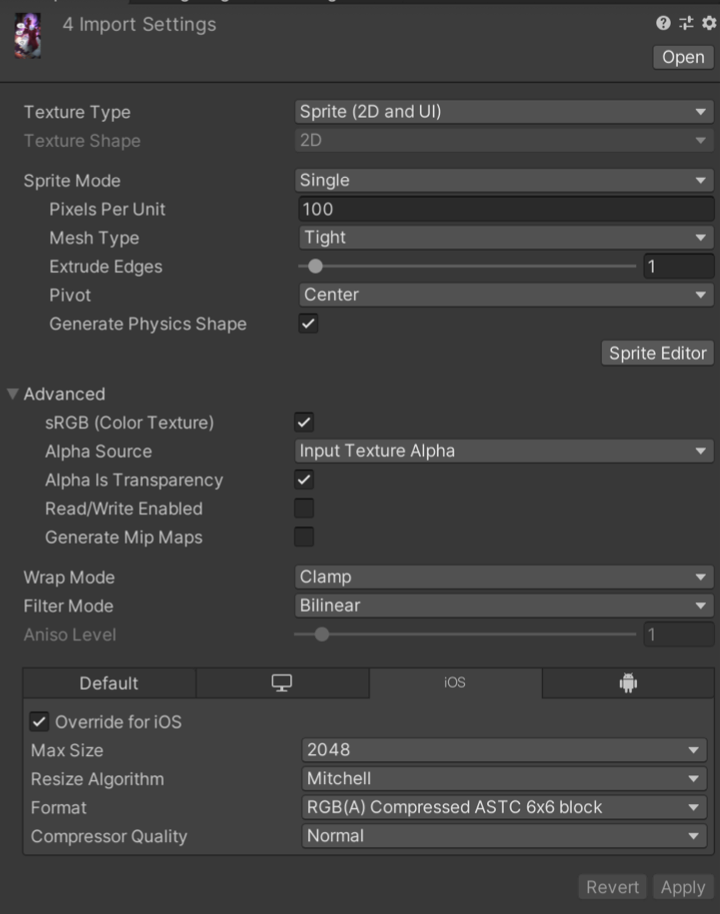Open the Filter Mode dropdown
The width and height of the screenshot is (720, 914).
tap(504, 606)
